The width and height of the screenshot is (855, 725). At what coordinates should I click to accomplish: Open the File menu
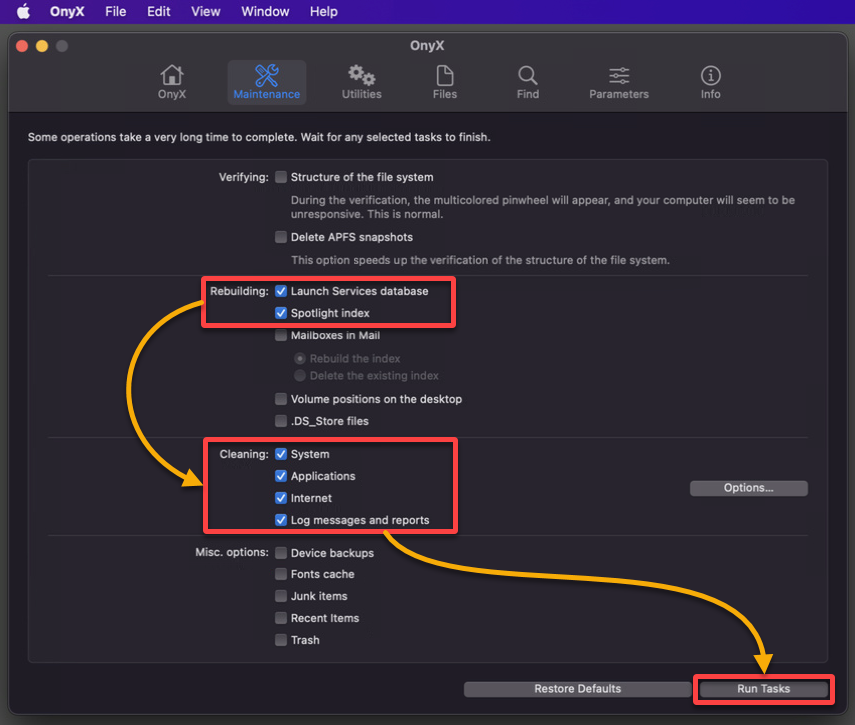pos(116,11)
